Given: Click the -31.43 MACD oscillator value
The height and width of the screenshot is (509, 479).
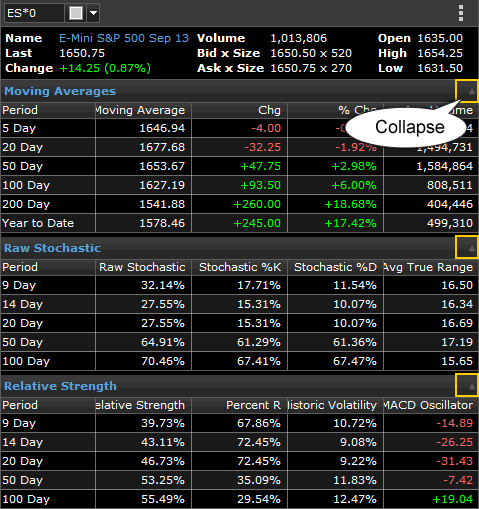Looking at the screenshot, I should 455,461.
